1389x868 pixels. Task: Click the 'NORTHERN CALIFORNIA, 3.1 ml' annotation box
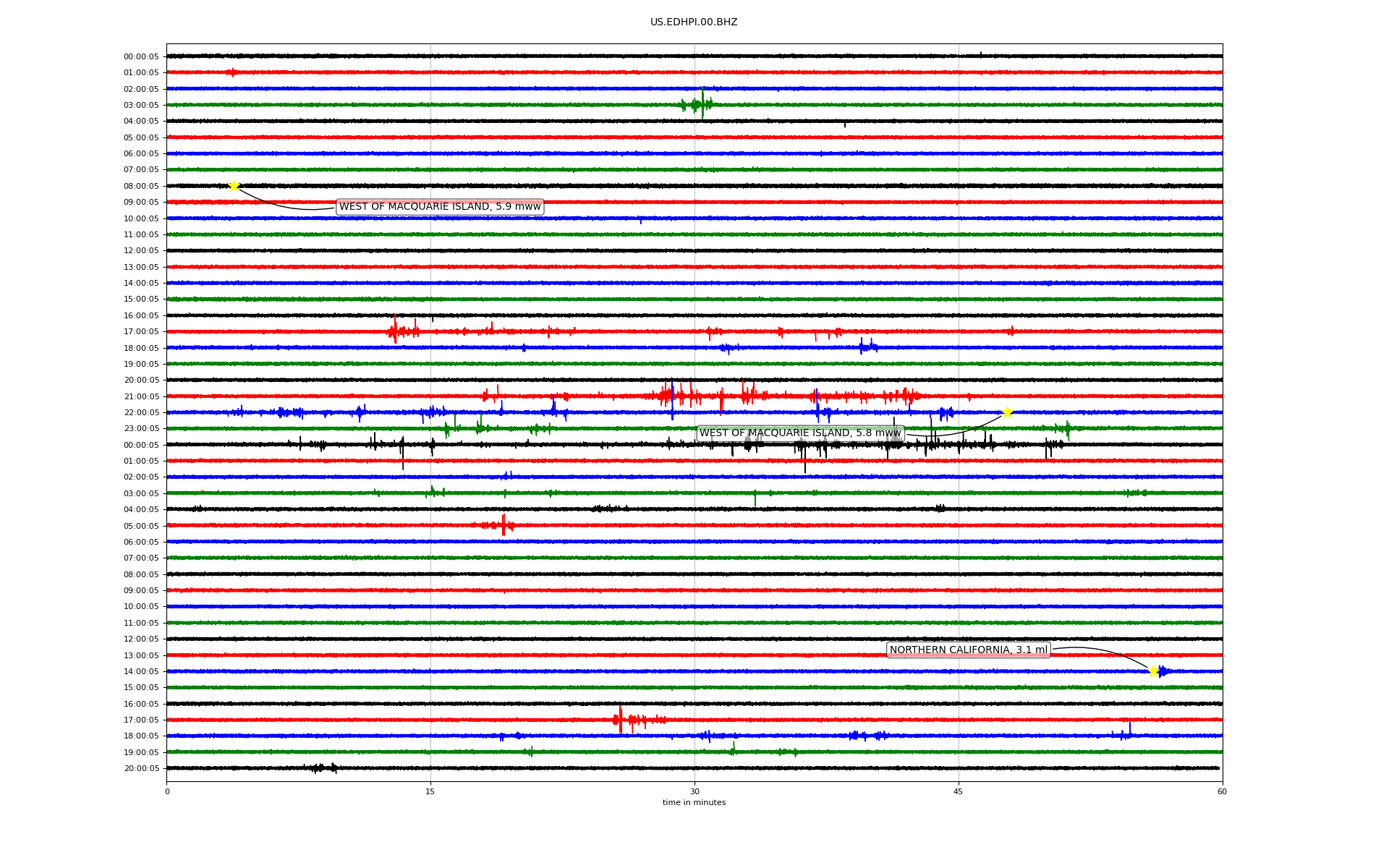click(x=968, y=650)
